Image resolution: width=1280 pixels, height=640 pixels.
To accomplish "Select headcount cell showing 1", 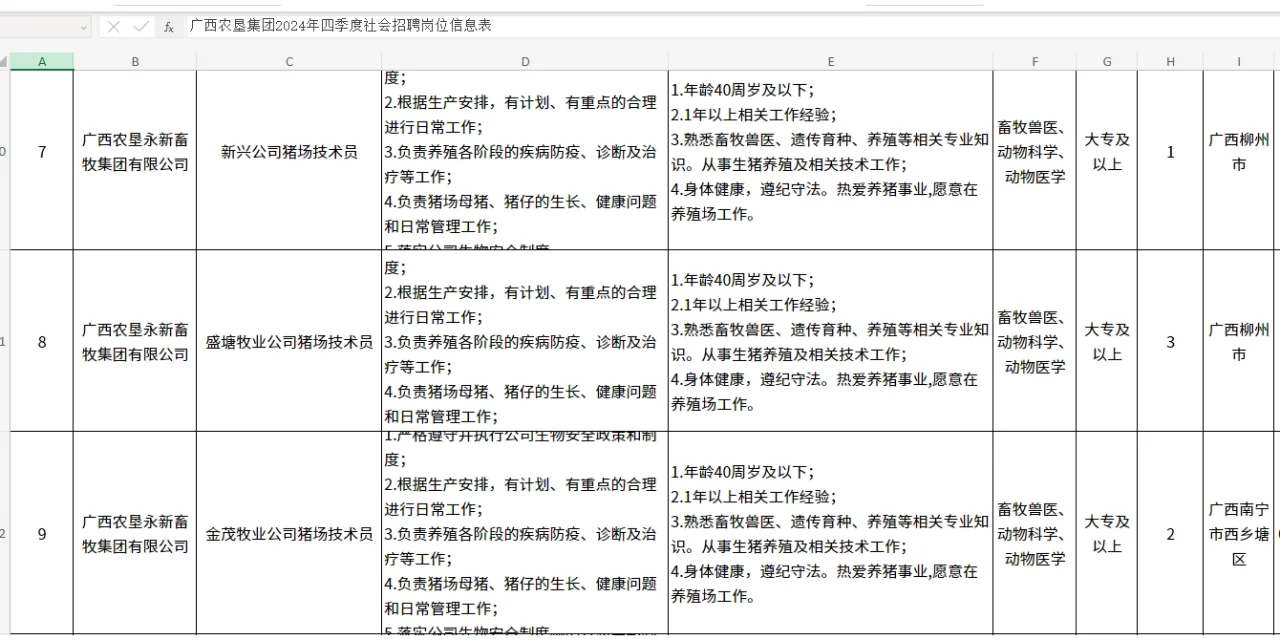I will click(1170, 160).
